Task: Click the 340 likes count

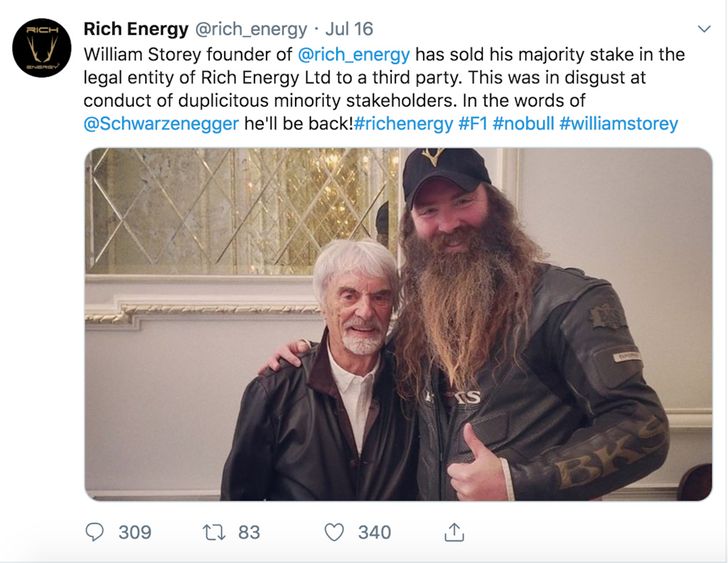Action: pyautogui.click(x=374, y=532)
